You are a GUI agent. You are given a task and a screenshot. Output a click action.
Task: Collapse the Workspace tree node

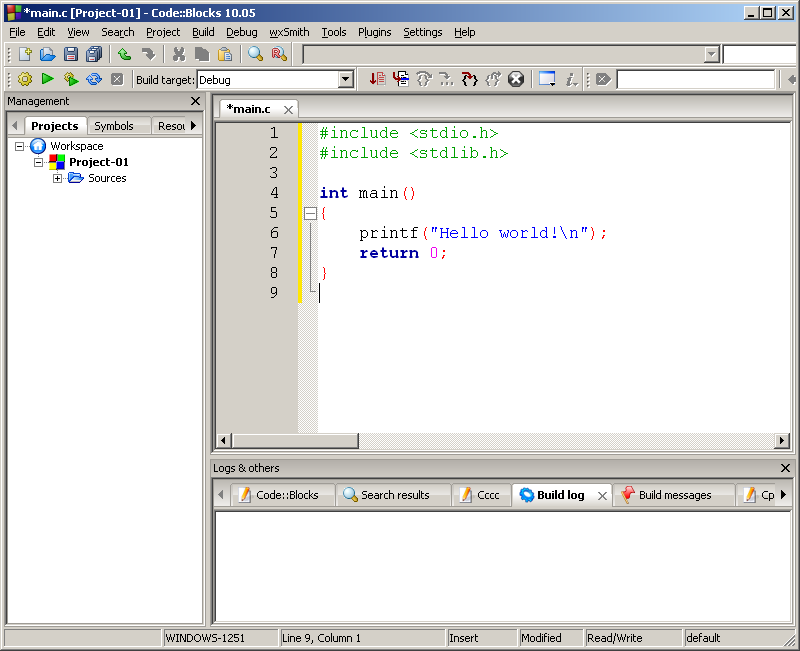click(19, 146)
